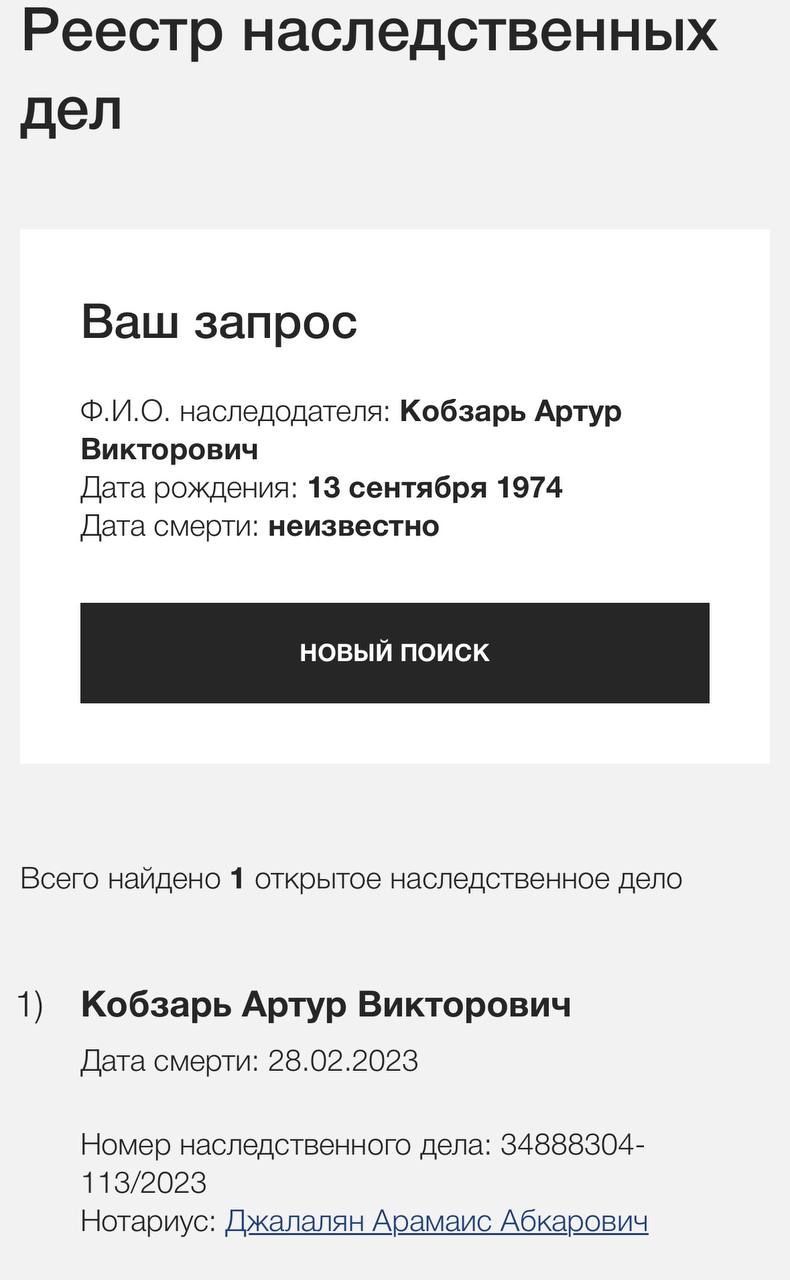Click bold Кобзарь Артур in query card
The width and height of the screenshot is (790, 1280).
point(510,412)
